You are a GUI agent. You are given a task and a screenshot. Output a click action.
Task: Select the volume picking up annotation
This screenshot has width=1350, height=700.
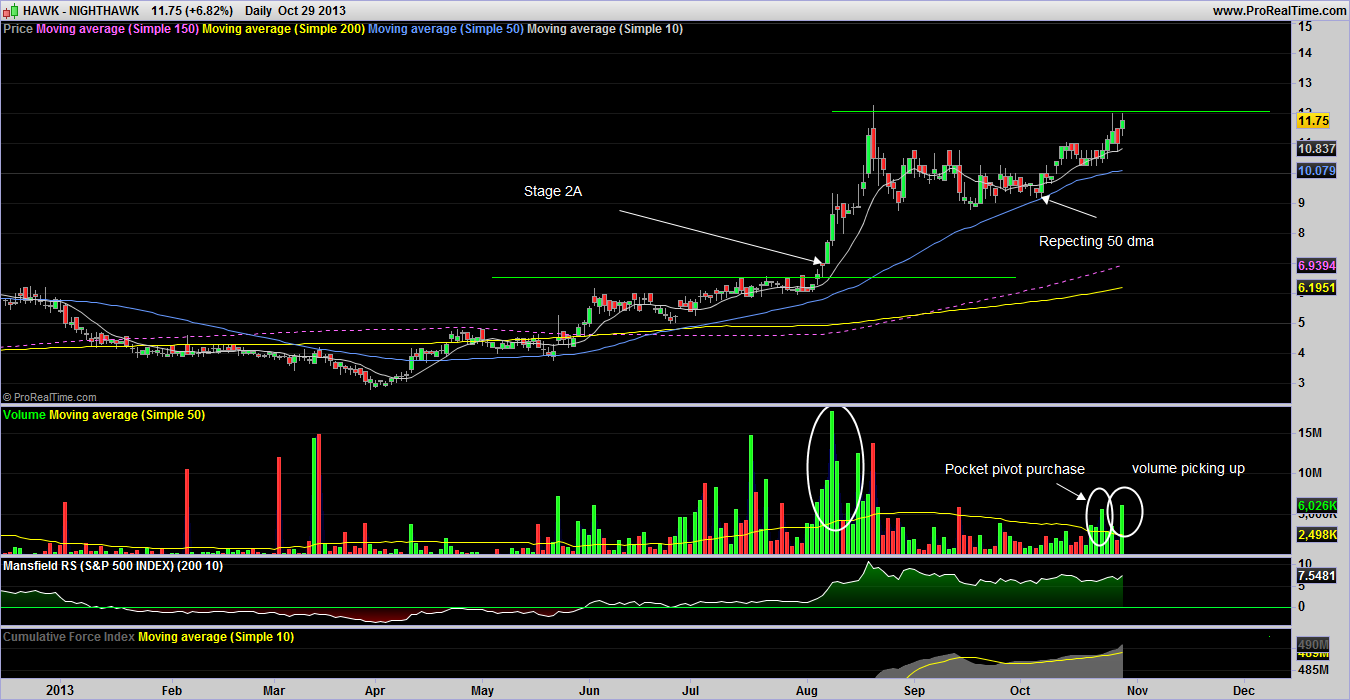[1188, 468]
